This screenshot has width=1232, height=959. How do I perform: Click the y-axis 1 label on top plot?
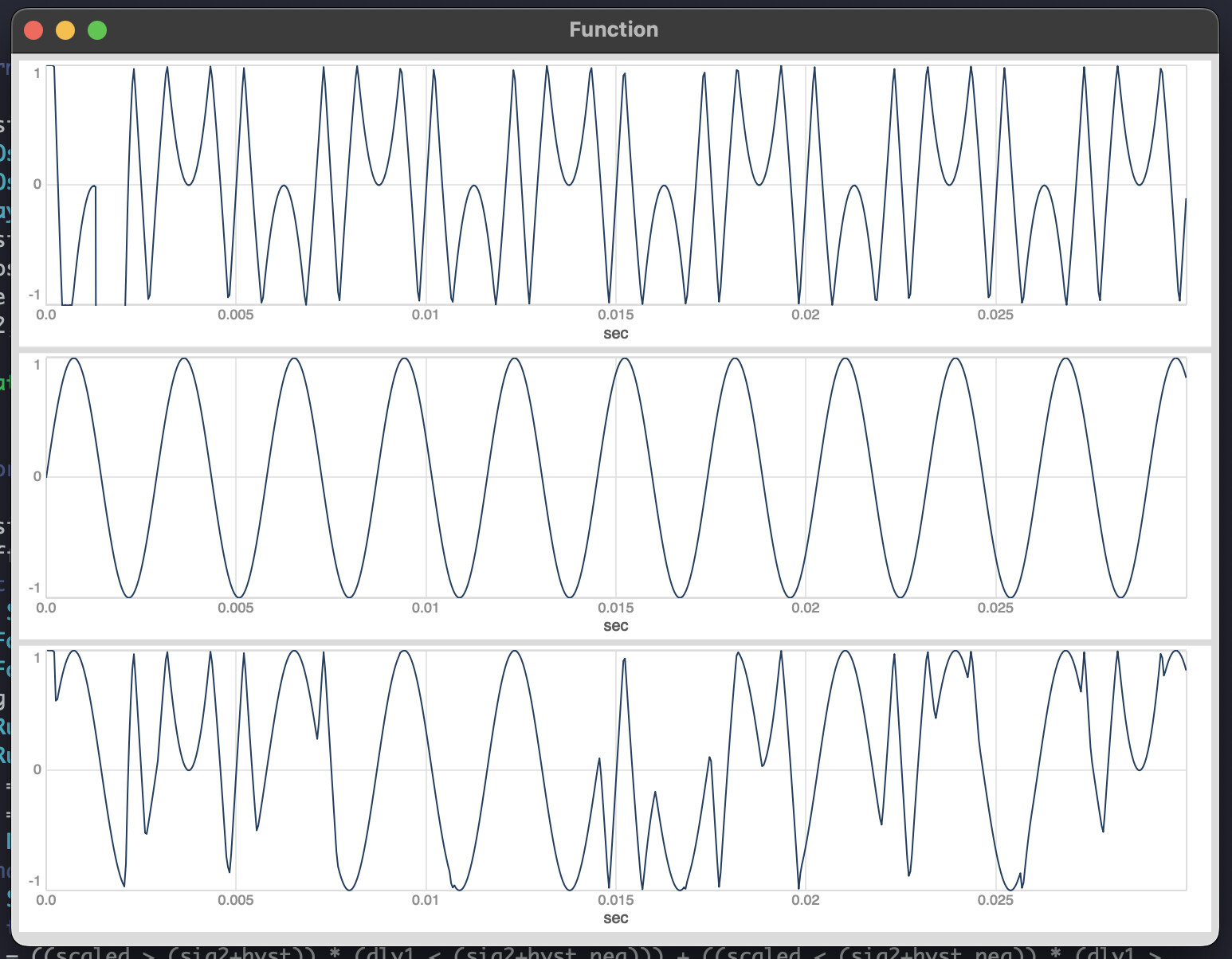[37, 73]
